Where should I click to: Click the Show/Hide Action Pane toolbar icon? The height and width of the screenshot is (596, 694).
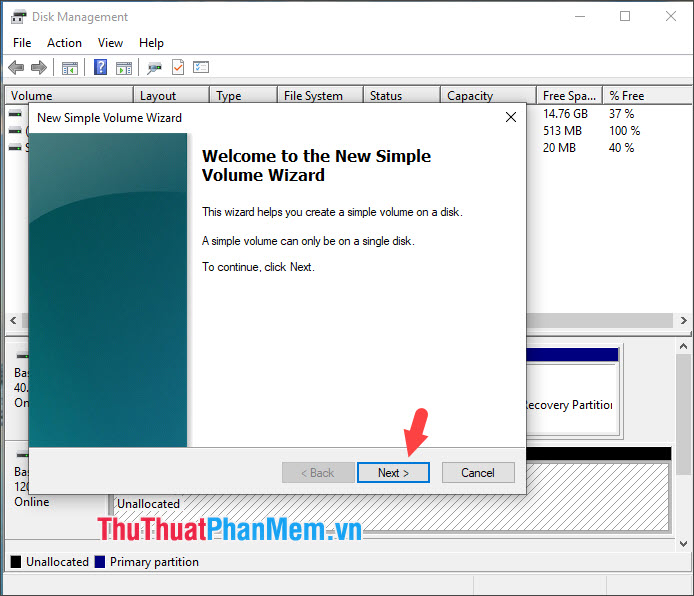pos(124,68)
